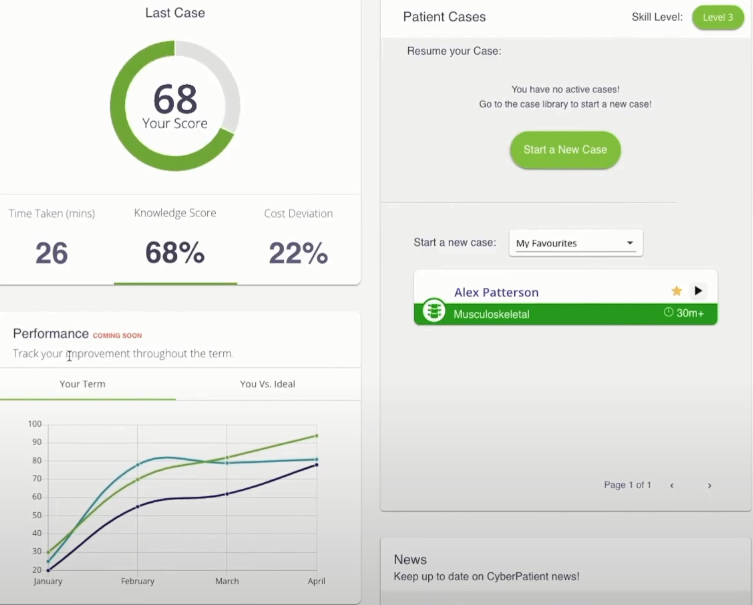
Task: Click the clock icon beside 30m+
Action: click(x=668, y=313)
